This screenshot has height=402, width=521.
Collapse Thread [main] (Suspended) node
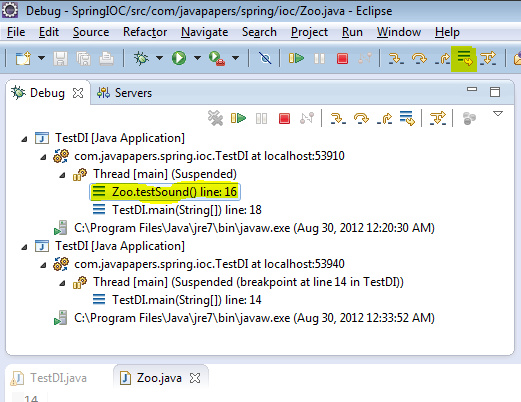[x=62, y=175]
